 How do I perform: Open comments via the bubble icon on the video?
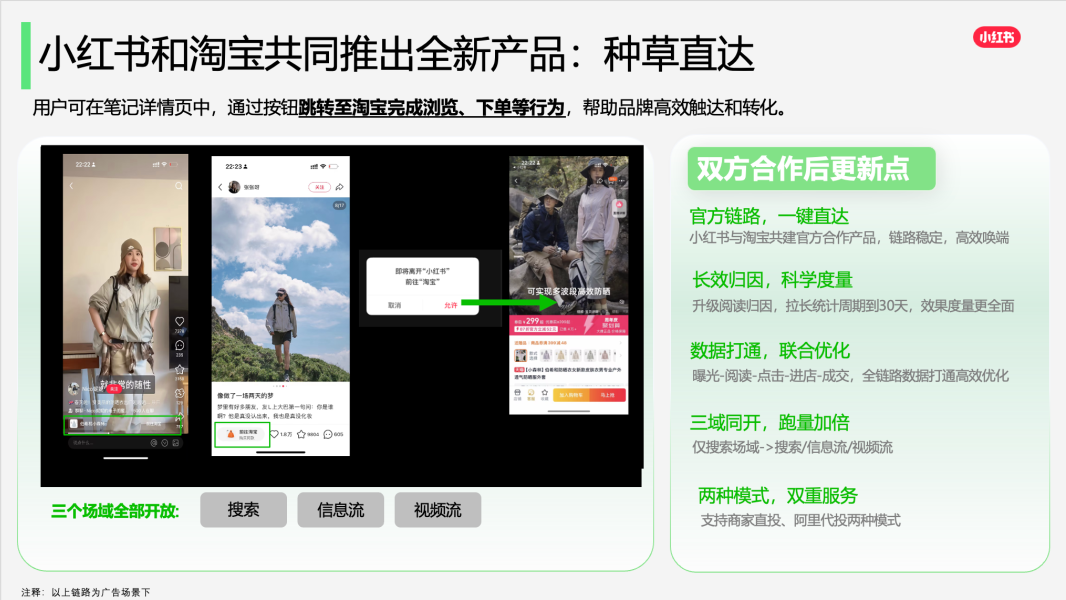pos(179,344)
